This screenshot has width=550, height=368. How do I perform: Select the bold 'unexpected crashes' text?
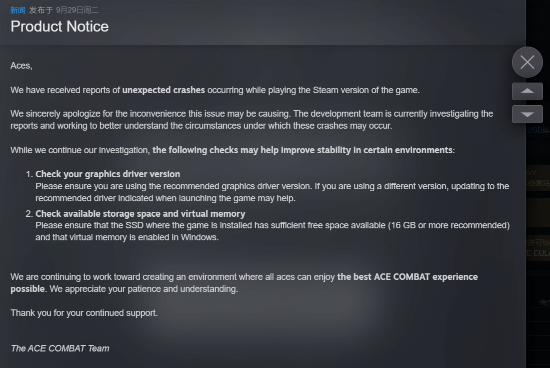pyautogui.click(x=163, y=90)
